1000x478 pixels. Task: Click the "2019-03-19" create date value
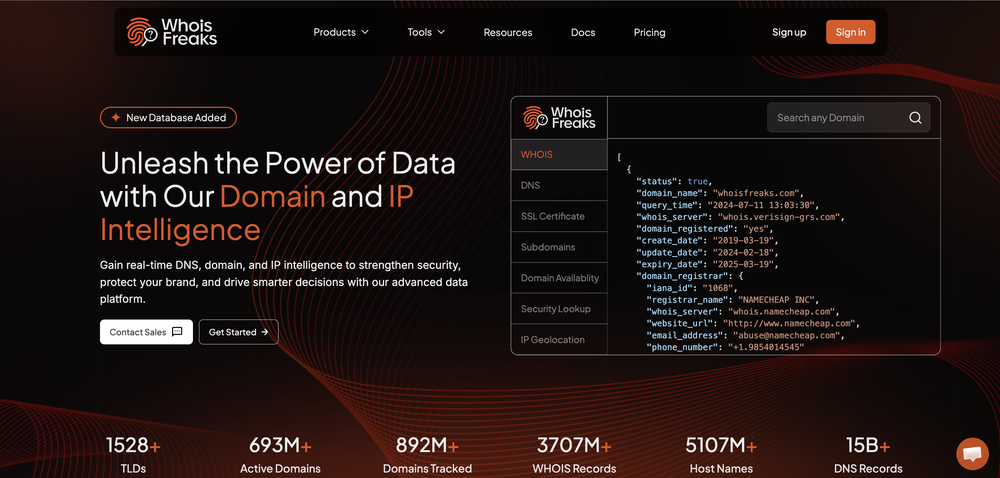click(x=744, y=241)
